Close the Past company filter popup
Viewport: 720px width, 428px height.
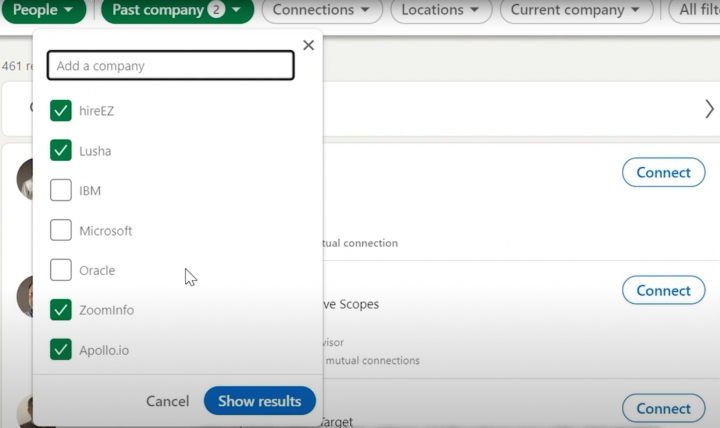[308, 45]
